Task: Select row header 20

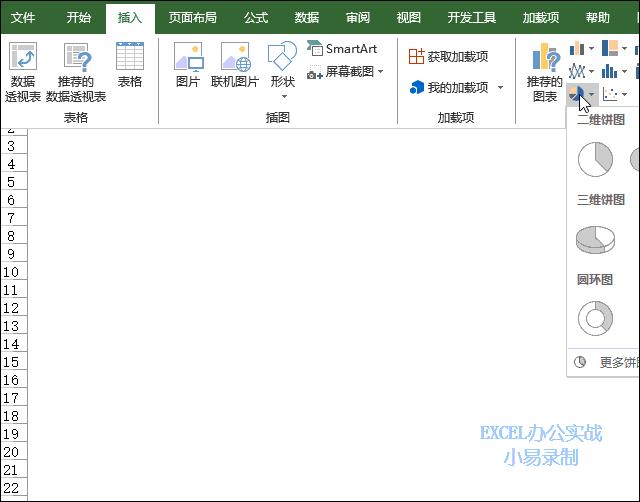Action: point(13,452)
